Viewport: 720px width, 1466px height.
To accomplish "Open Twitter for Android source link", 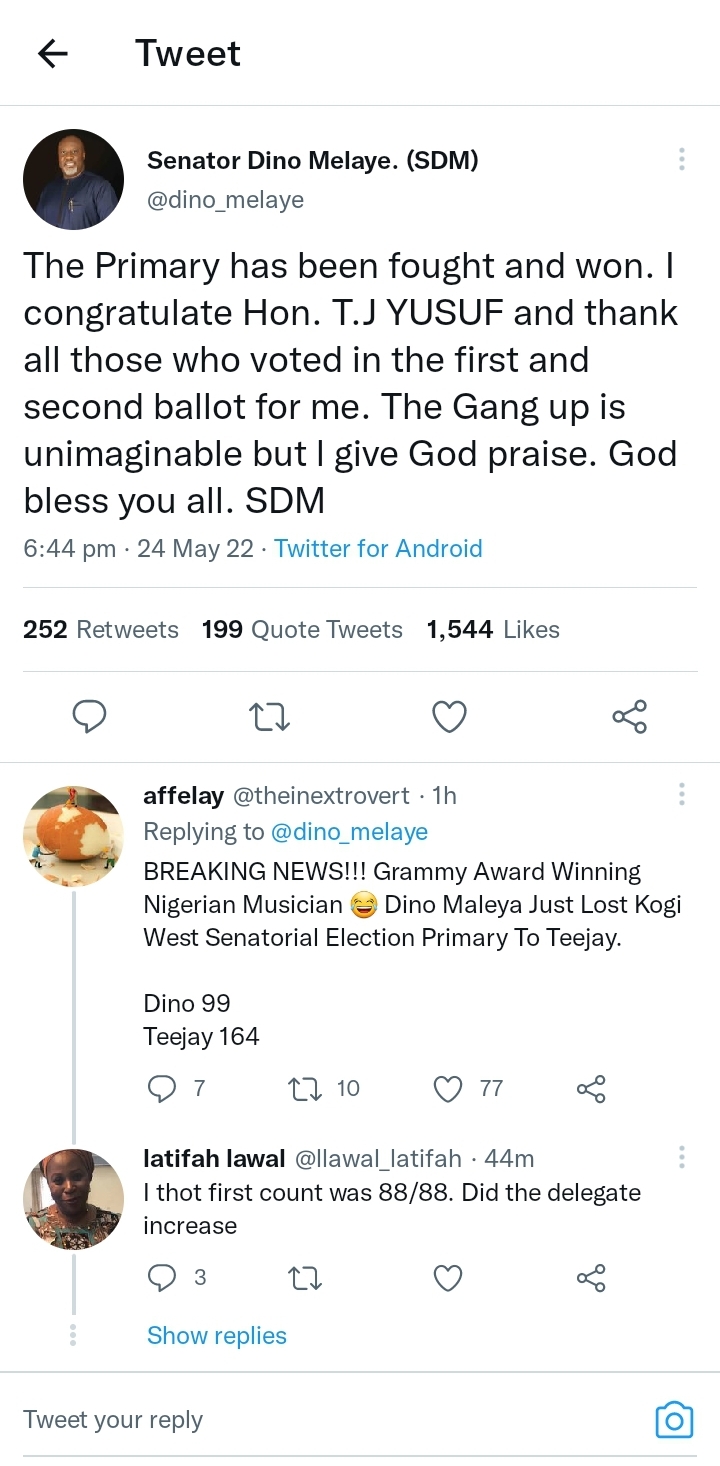I will 378,548.
